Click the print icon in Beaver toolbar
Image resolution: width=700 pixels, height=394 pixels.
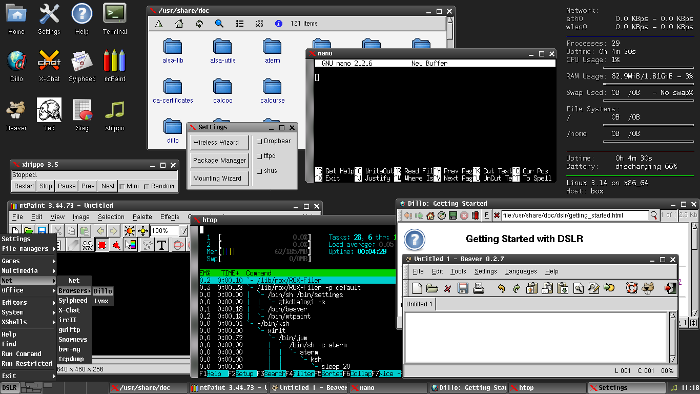coord(478,288)
